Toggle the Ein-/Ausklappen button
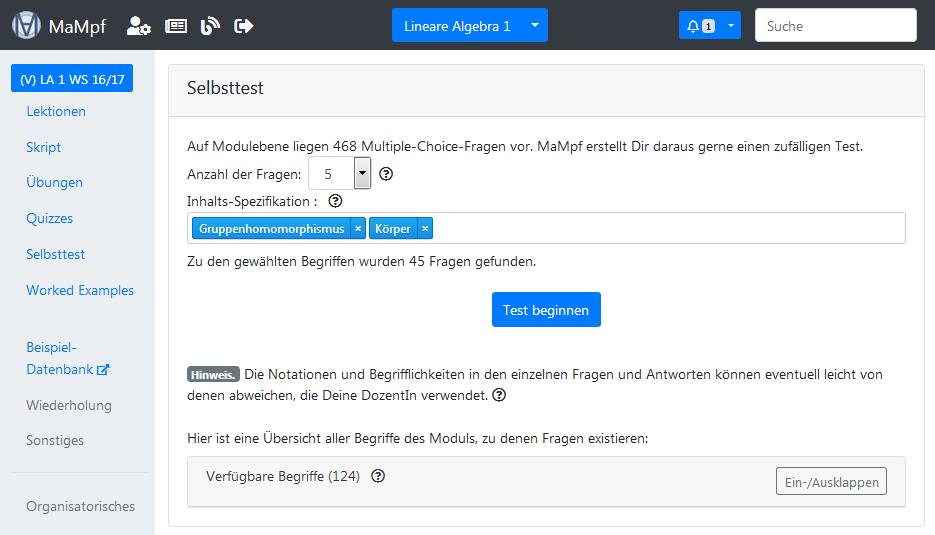 click(x=830, y=482)
